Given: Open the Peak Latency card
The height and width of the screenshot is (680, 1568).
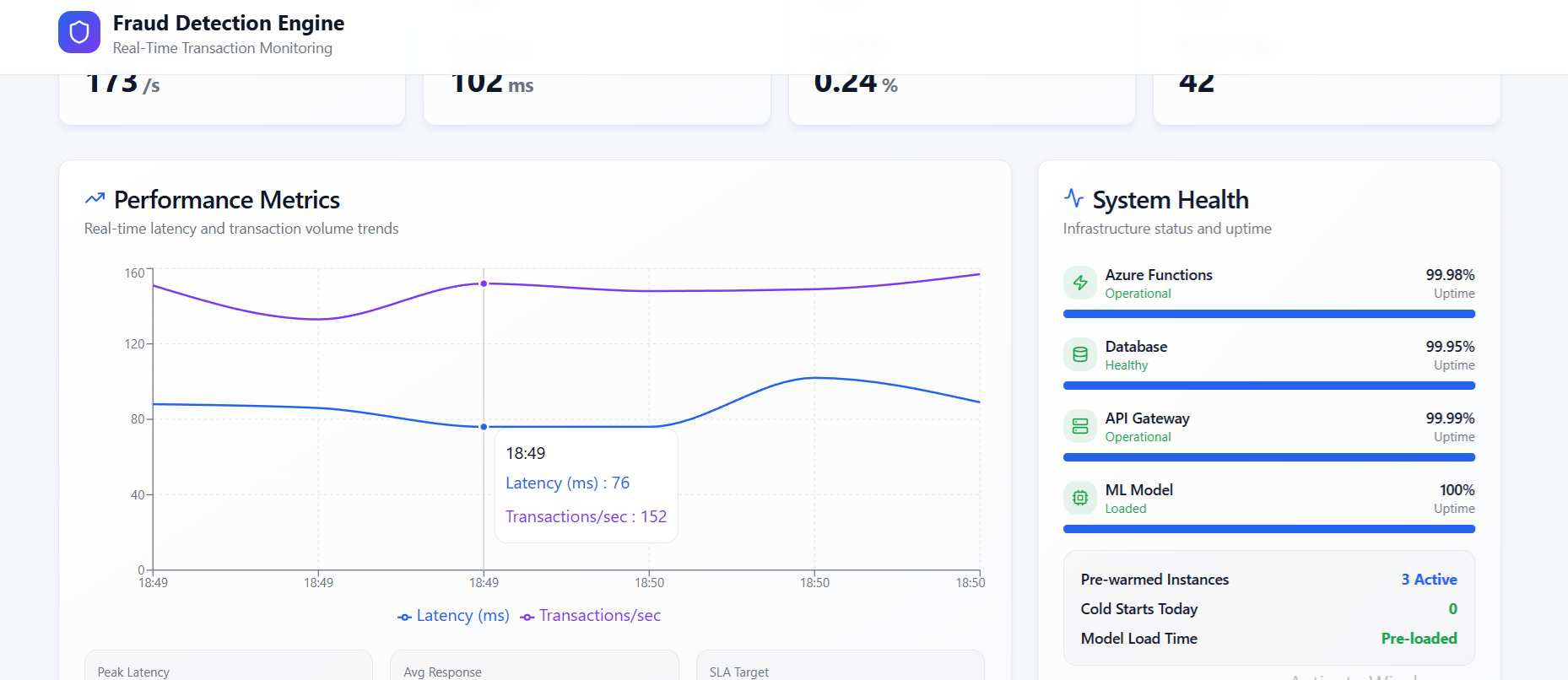Looking at the screenshot, I should (228, 668).
